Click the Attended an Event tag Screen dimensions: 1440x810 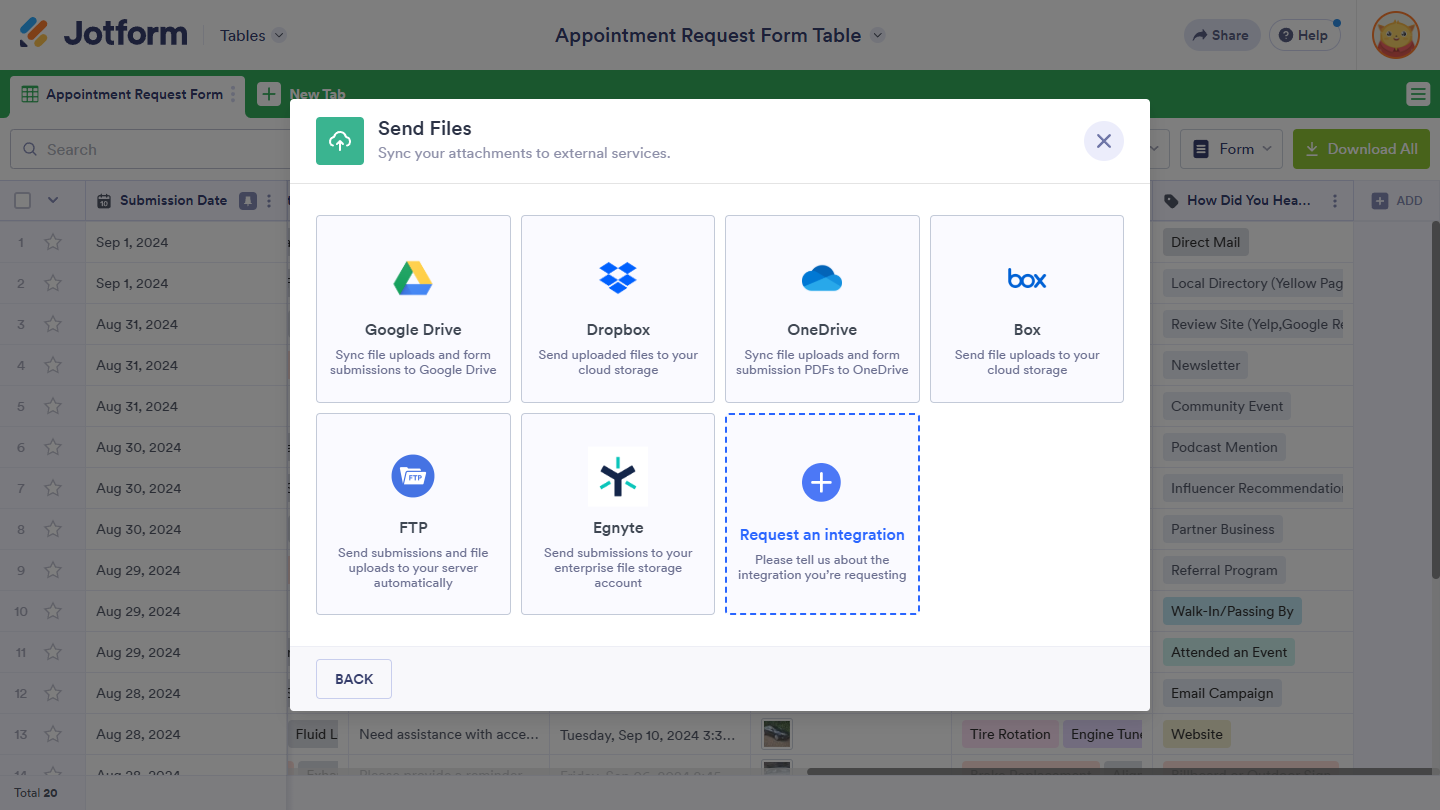click(1229, 652)
